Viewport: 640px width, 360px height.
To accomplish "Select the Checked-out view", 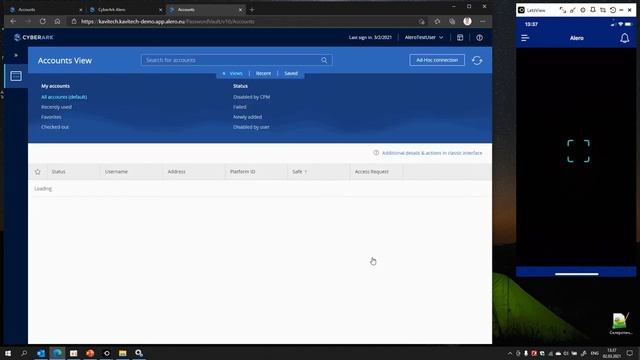I will (x=55, y=127).
